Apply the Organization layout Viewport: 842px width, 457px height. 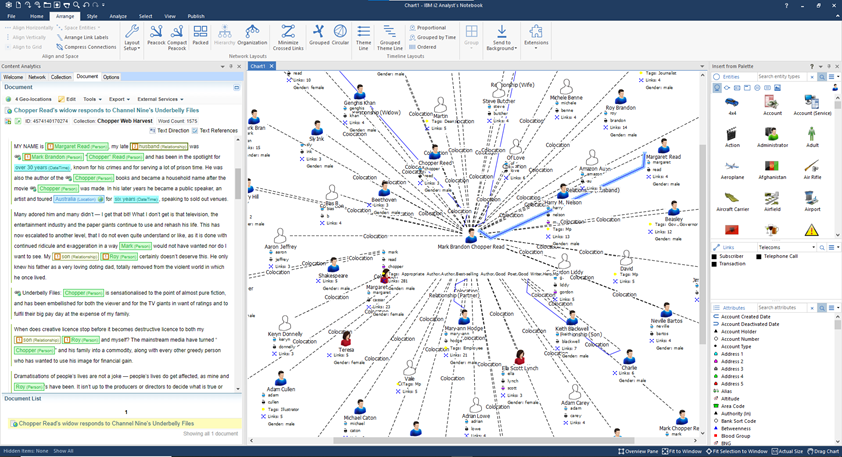pyautogui.click(x=252, y=36)
